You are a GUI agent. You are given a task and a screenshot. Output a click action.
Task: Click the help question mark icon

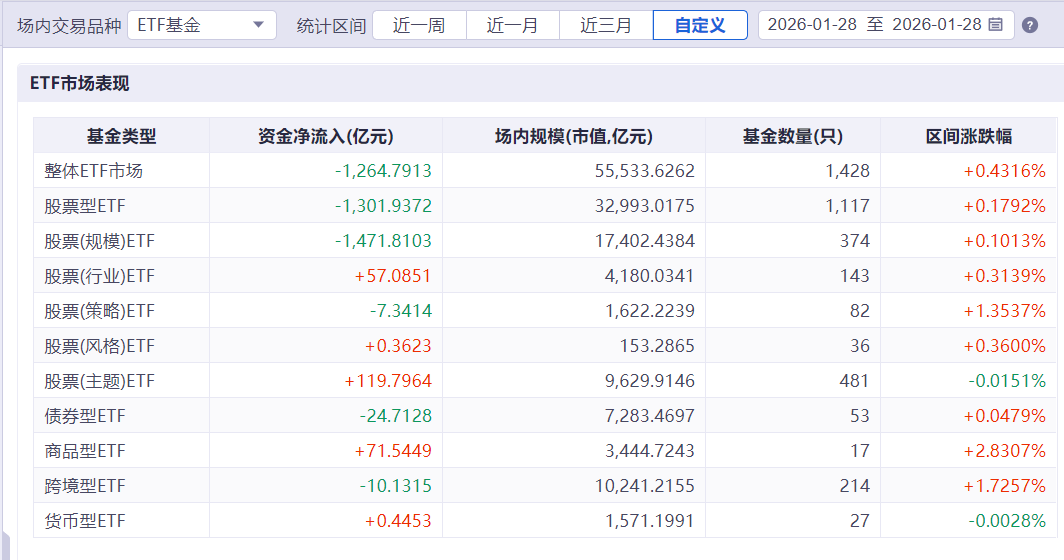tap(1029, 26)
